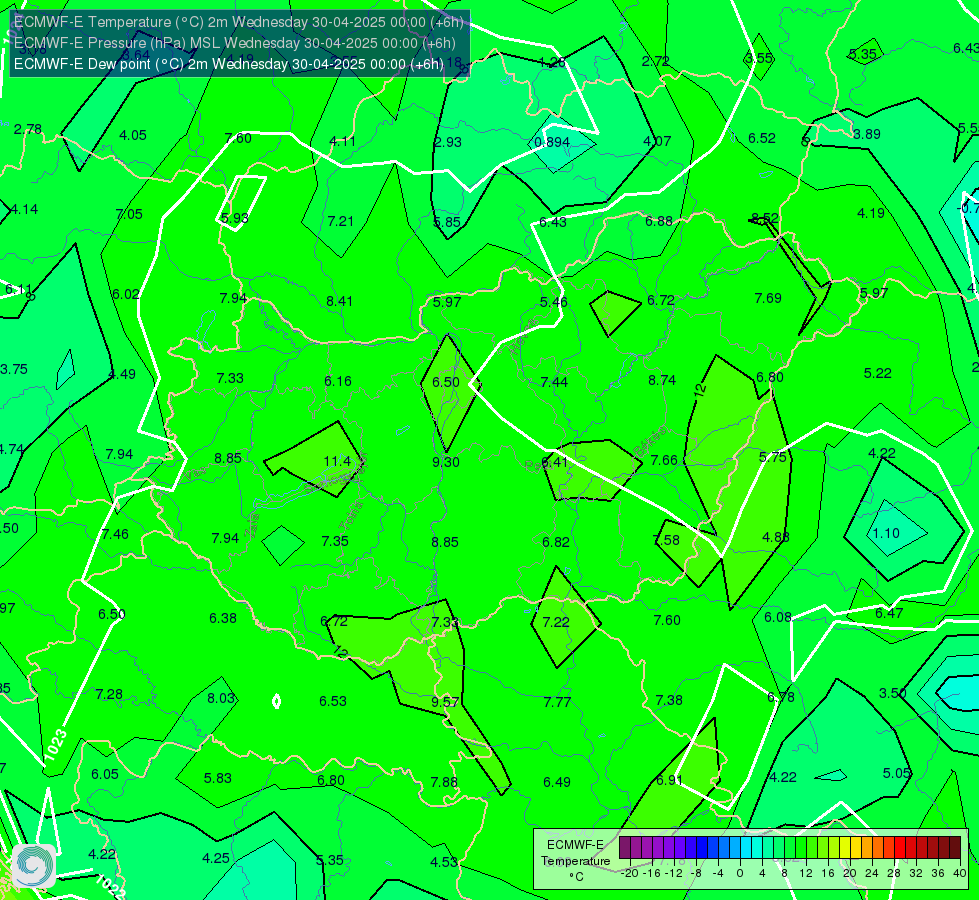Click the map value 7.05
Screen dimensions: 979x900
pyautogui.click(x=129, y=214)
